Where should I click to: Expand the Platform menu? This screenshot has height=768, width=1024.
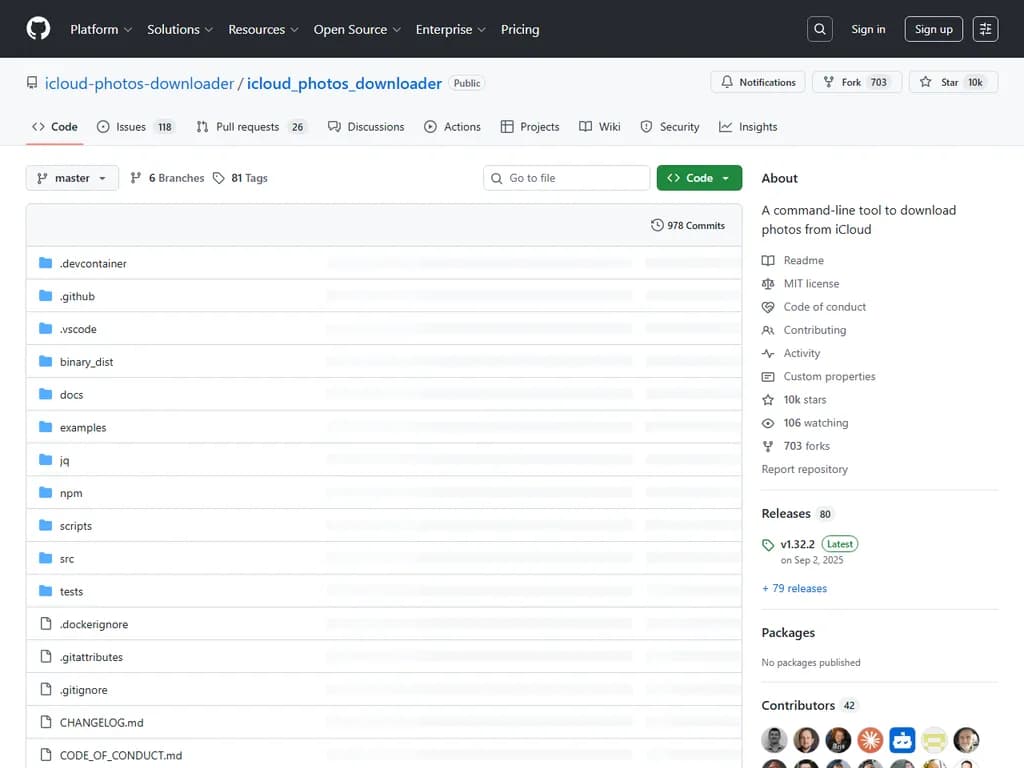pos(100,29)
